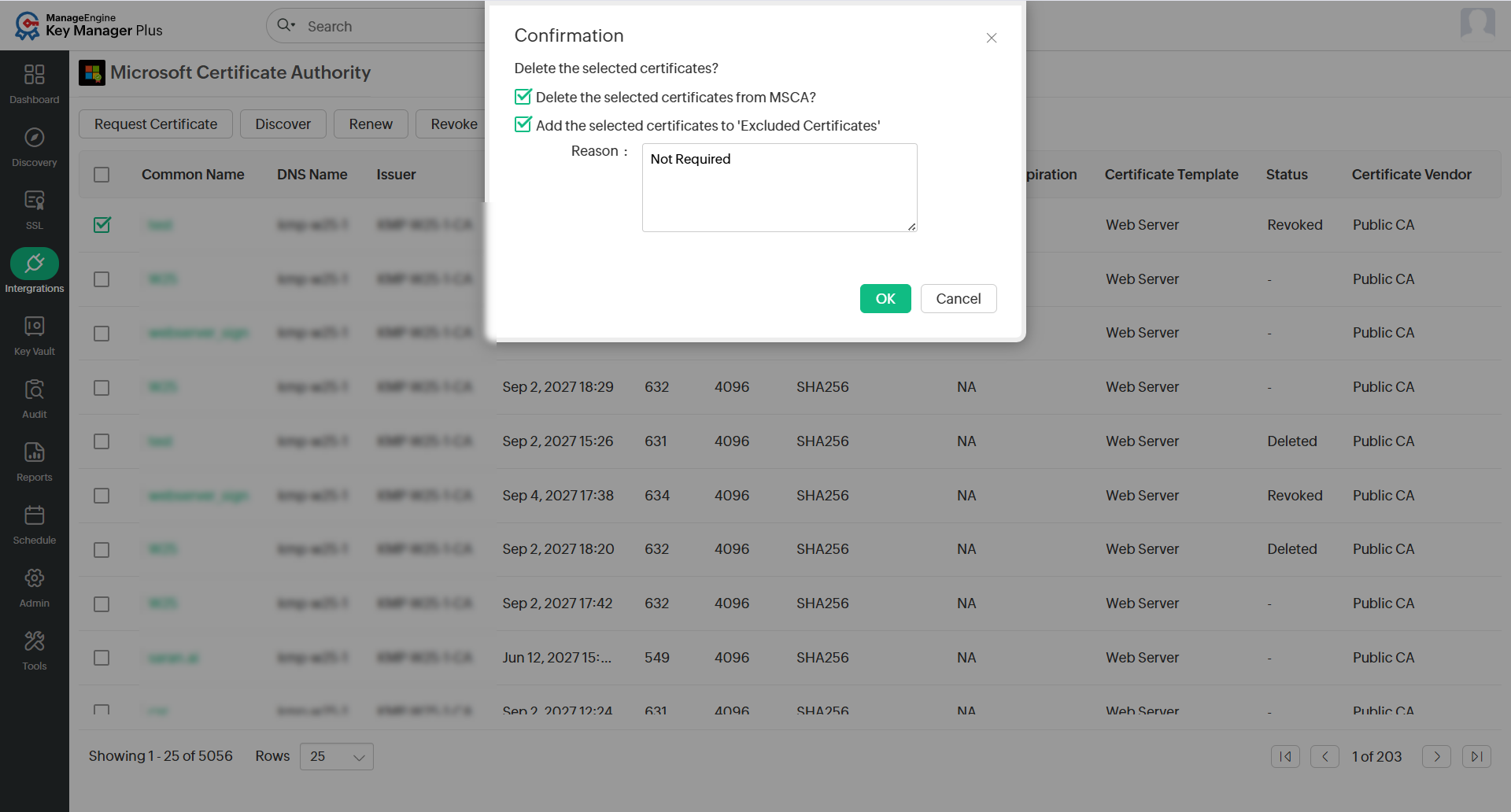The width and height of the screenshot is (1511, 812).
Task: Check the row with expiry Sep 4, 2027 17:38
Action: pos(102,496)
